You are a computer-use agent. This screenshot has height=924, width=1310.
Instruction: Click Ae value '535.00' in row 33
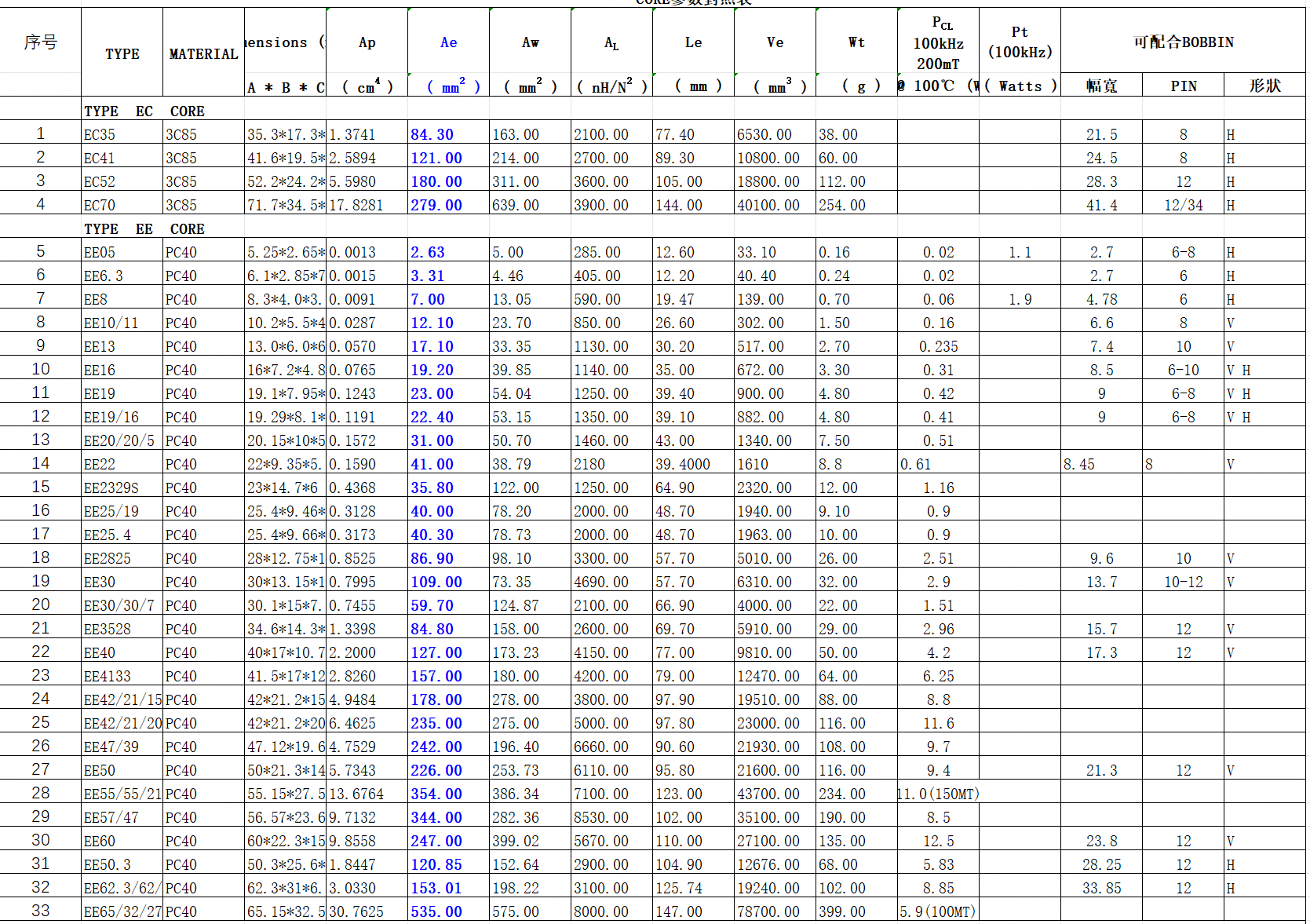tap(448, 911)
